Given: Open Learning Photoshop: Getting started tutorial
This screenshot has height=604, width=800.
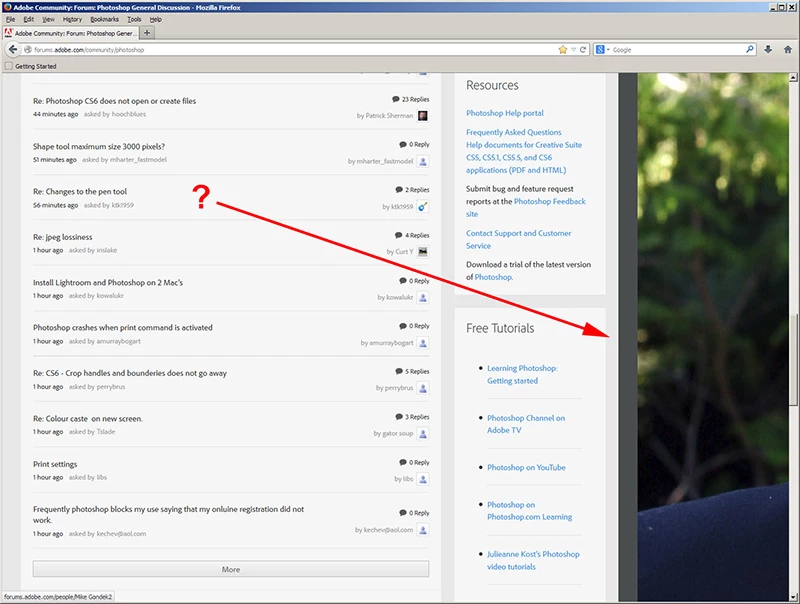Looking at the screenshot, I should pyautogui.click(x=522, y=374).
